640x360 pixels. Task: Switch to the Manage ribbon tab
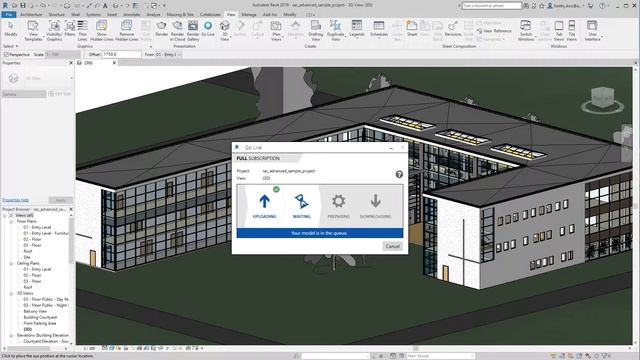click(x=249, y=15)
